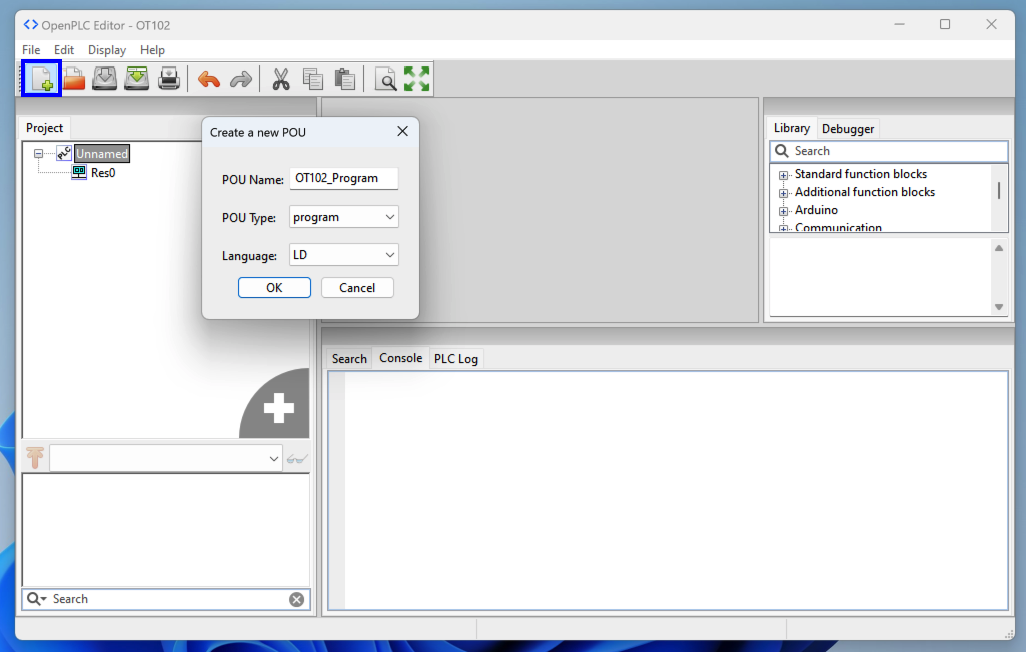Image resolution: width=1026 pixels, height=652 pixels.
Task: Expand the Communication library category
Action: click(783, 228)
